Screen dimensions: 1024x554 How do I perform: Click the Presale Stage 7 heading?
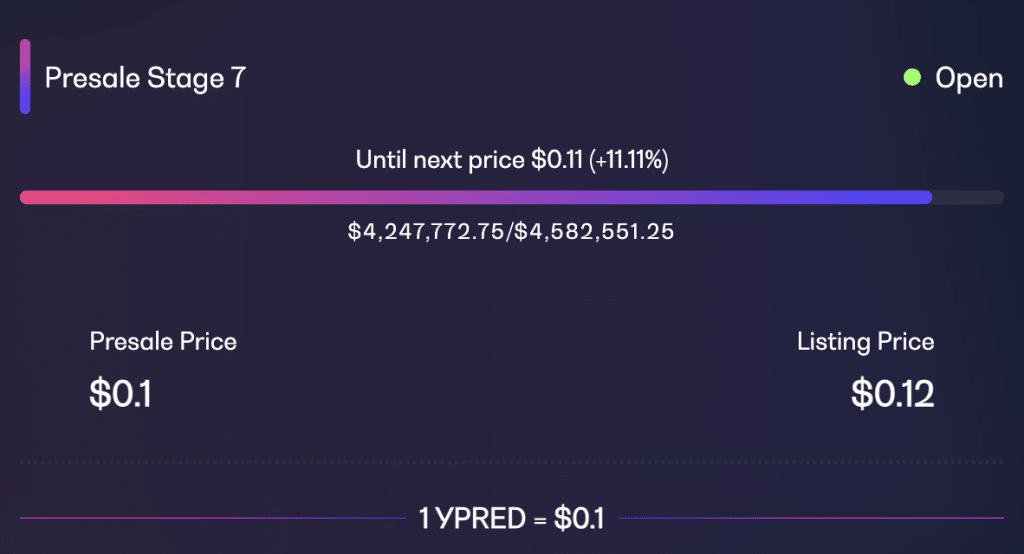(x=145, y=78)
